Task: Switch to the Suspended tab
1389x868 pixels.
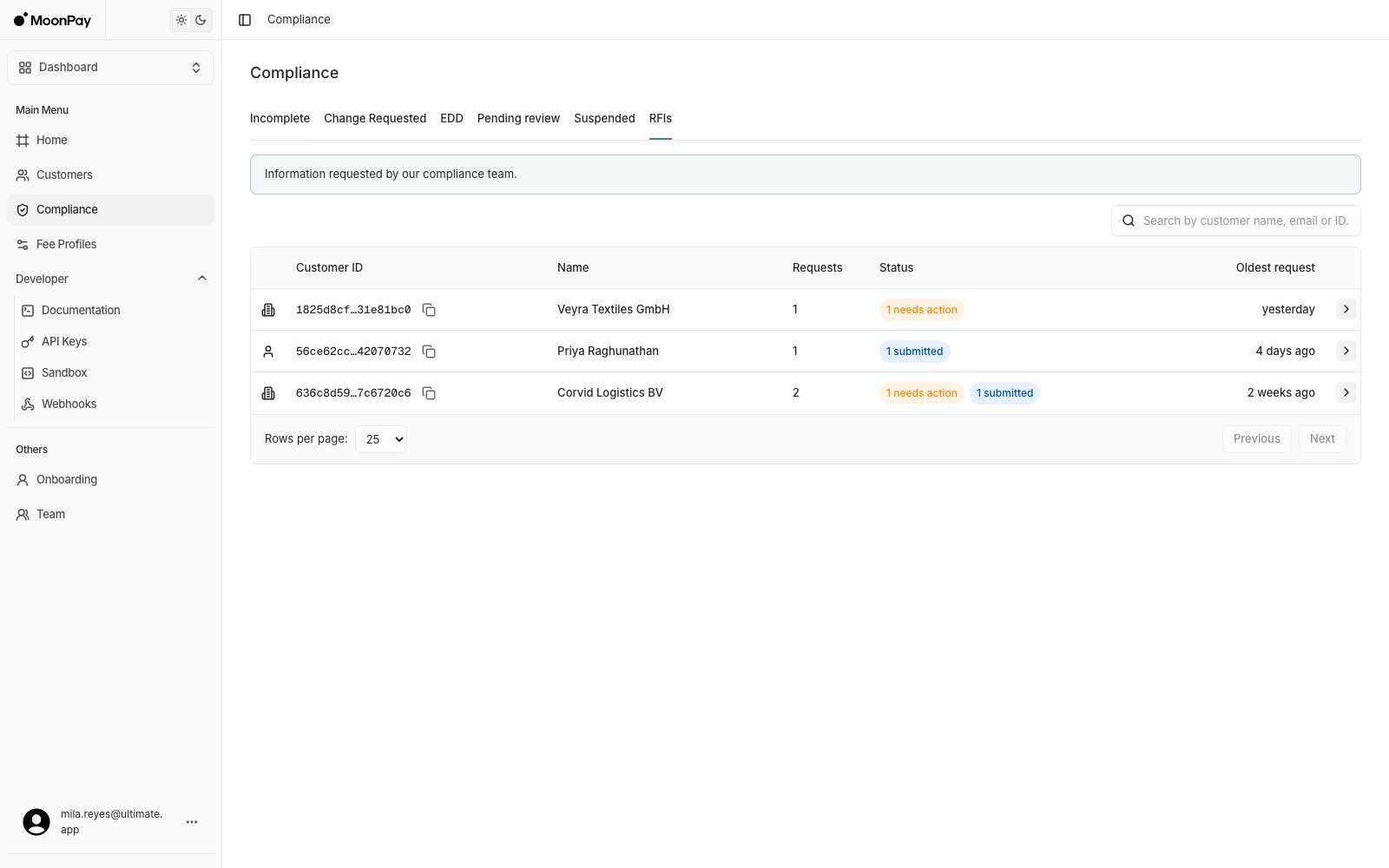Action: pos(604,119)
